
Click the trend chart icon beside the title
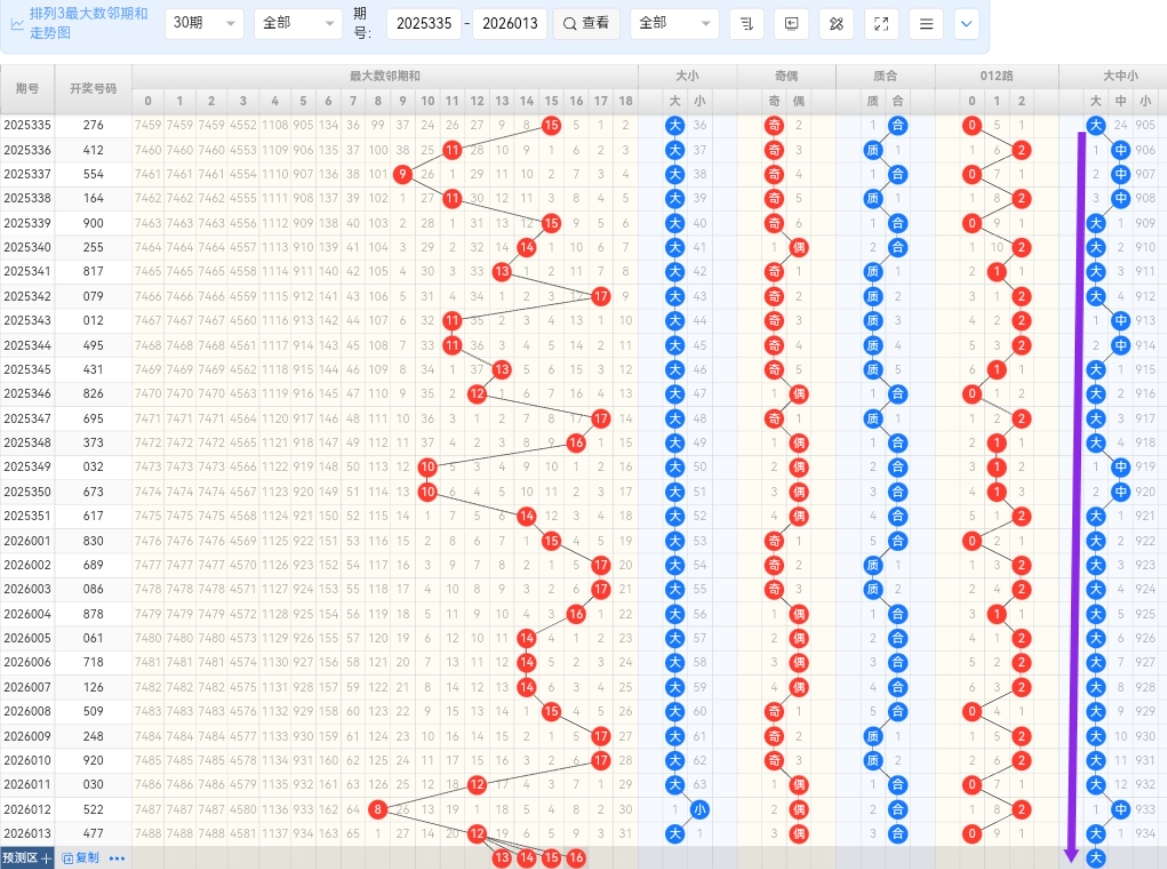(17, 24)
